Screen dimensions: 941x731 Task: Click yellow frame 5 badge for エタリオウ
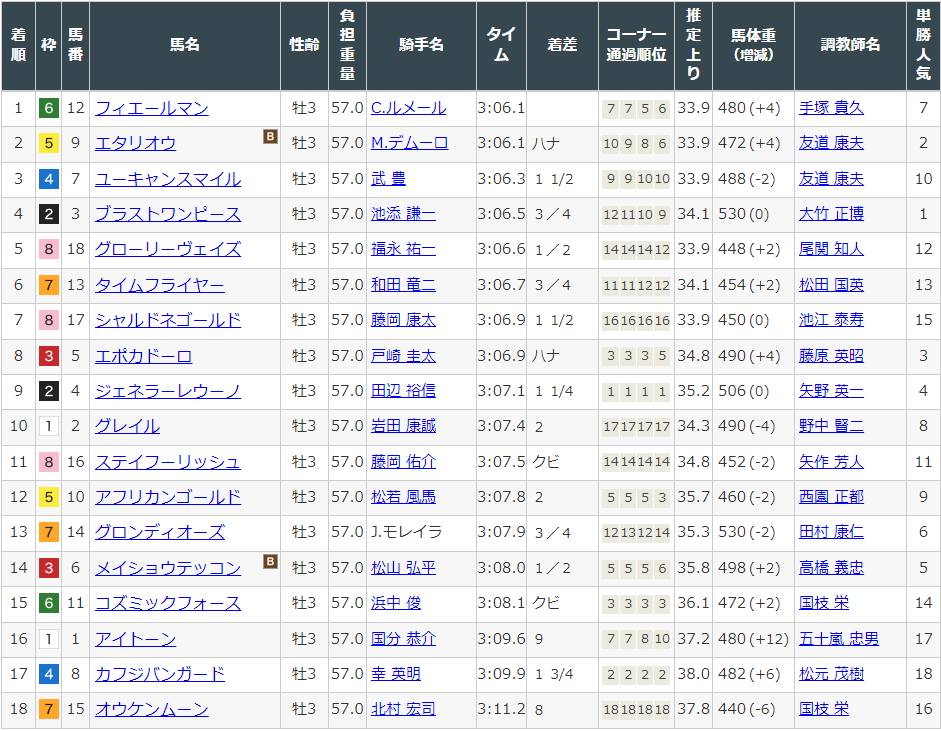(x=49, y=143)
